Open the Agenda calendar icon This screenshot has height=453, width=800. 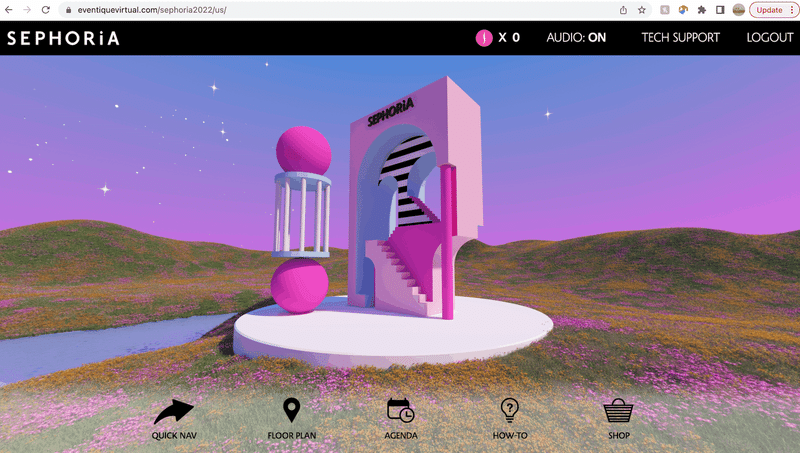(x=401, y=411)
